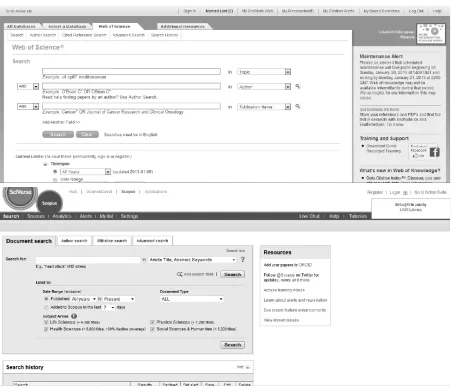Click Search button beside Add search field
Image resolution: width=453 pixels, height=388 pixels.
(x=232, y=274)
